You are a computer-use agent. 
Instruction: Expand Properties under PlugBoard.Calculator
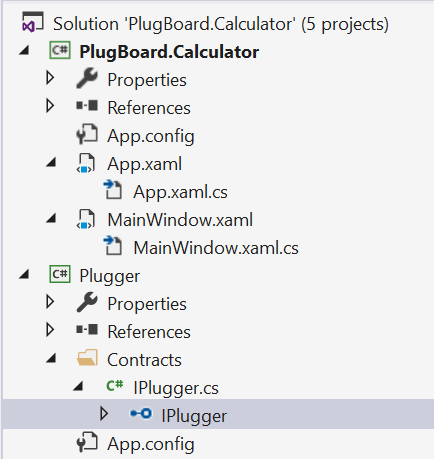tap(50, 78)
